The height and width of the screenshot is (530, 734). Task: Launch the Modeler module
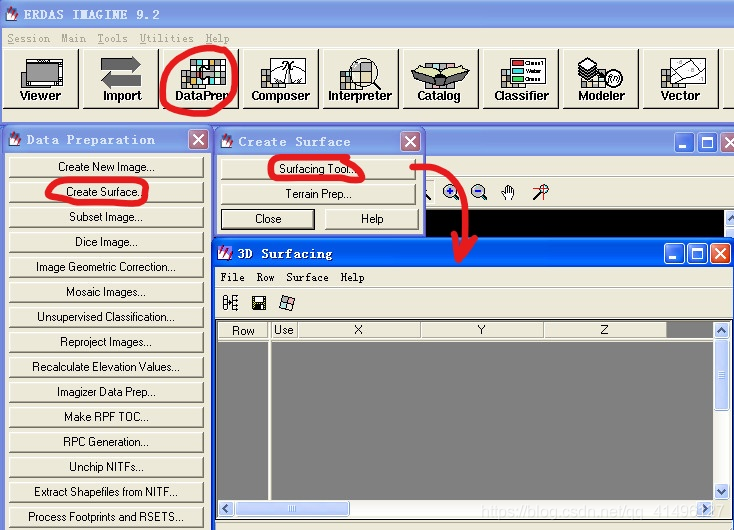tap(601, 79)
